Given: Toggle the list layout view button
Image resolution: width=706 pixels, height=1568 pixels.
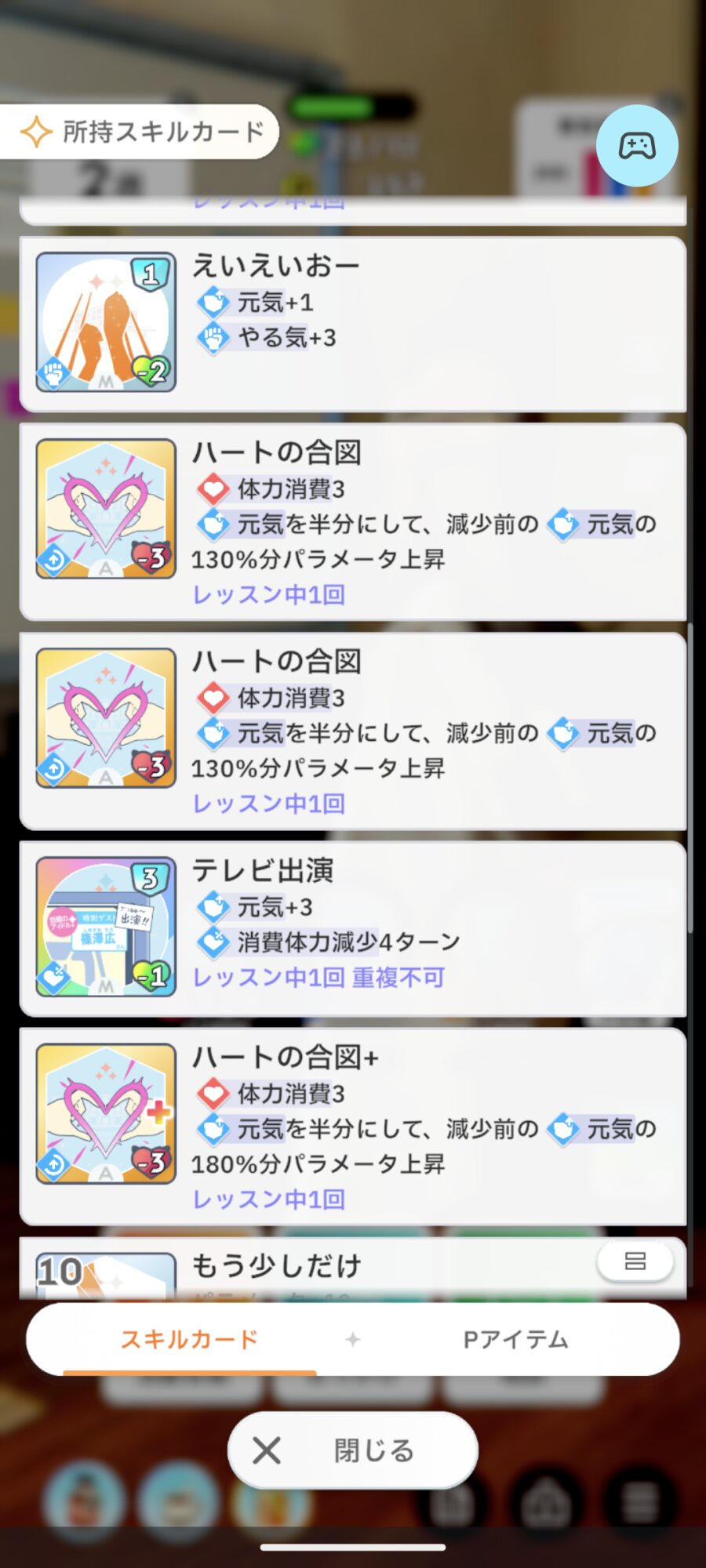Looking at the screenshot, I should (x=635, y=1261).
